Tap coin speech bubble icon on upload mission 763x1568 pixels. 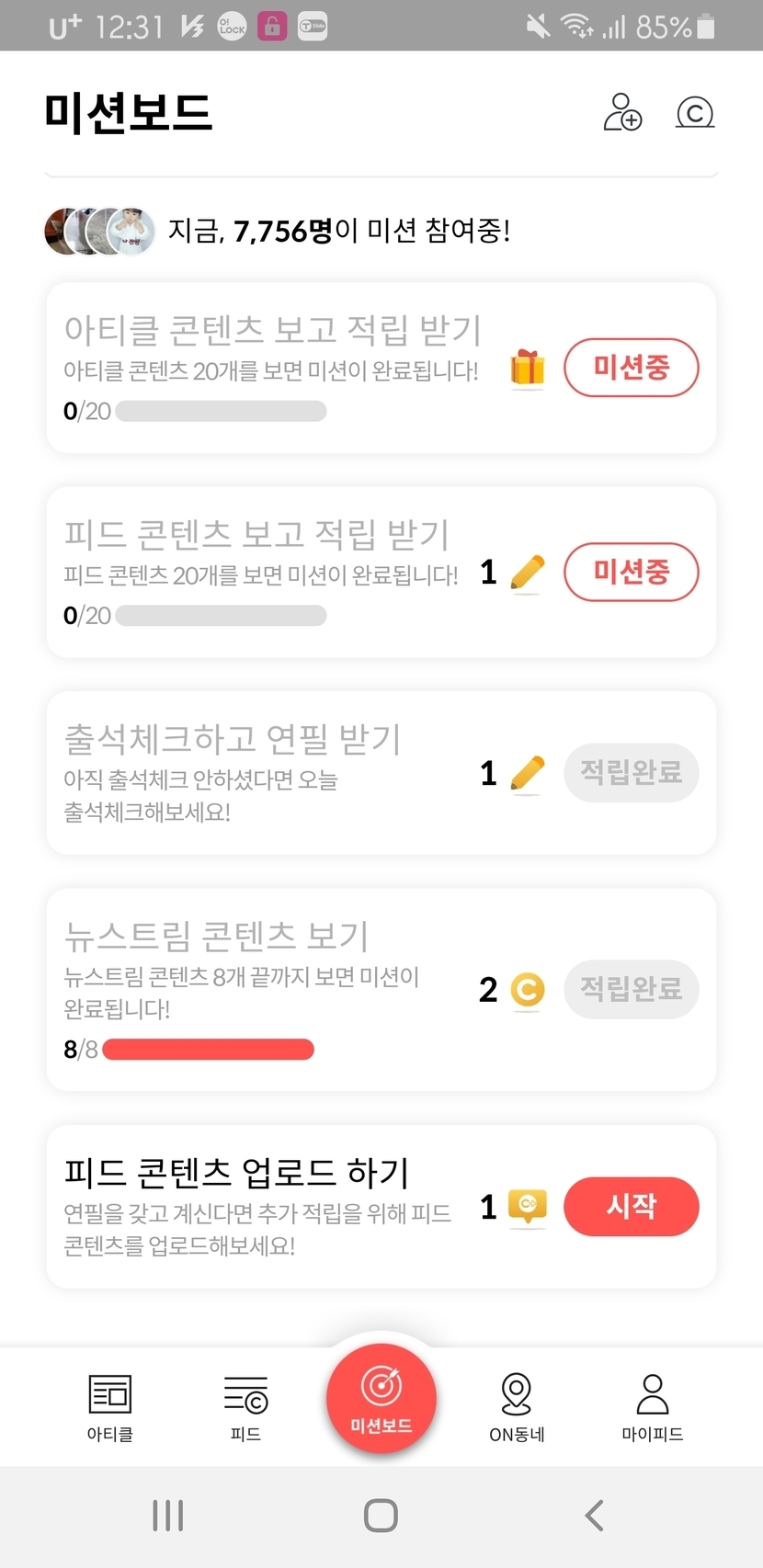(x=528, y=1206)
